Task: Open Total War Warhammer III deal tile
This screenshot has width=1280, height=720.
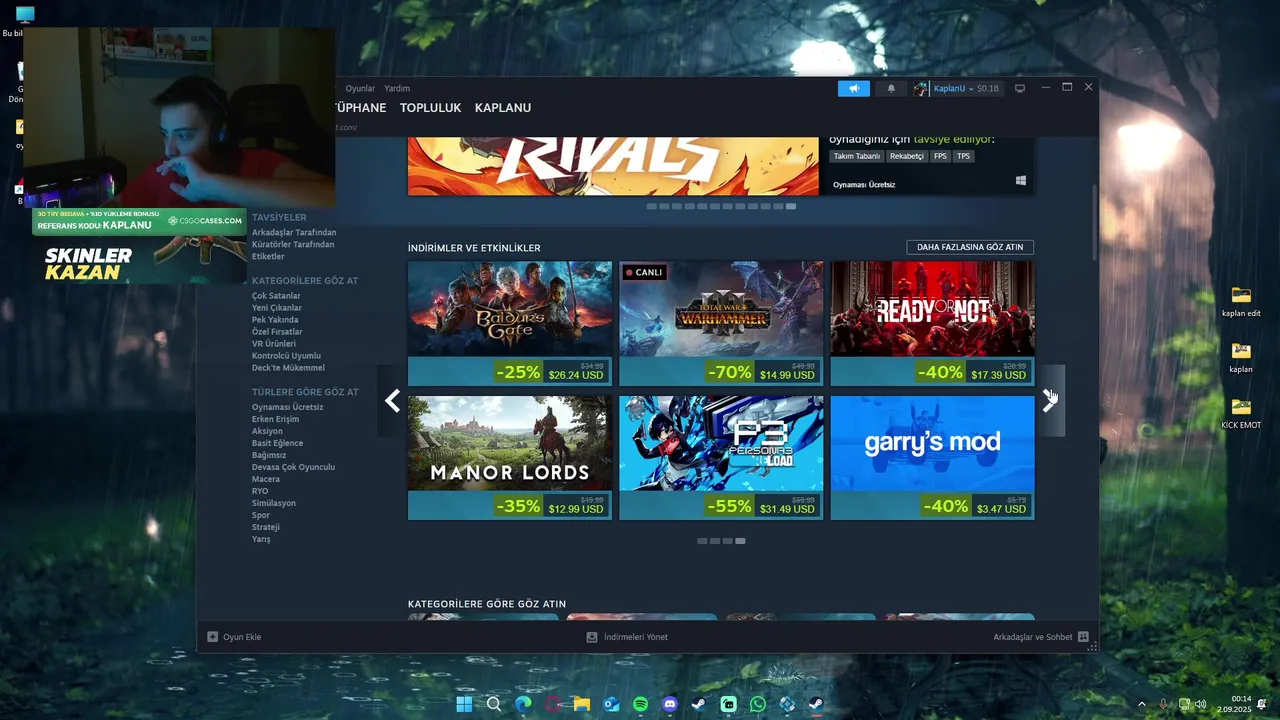Action: [721, 324]
